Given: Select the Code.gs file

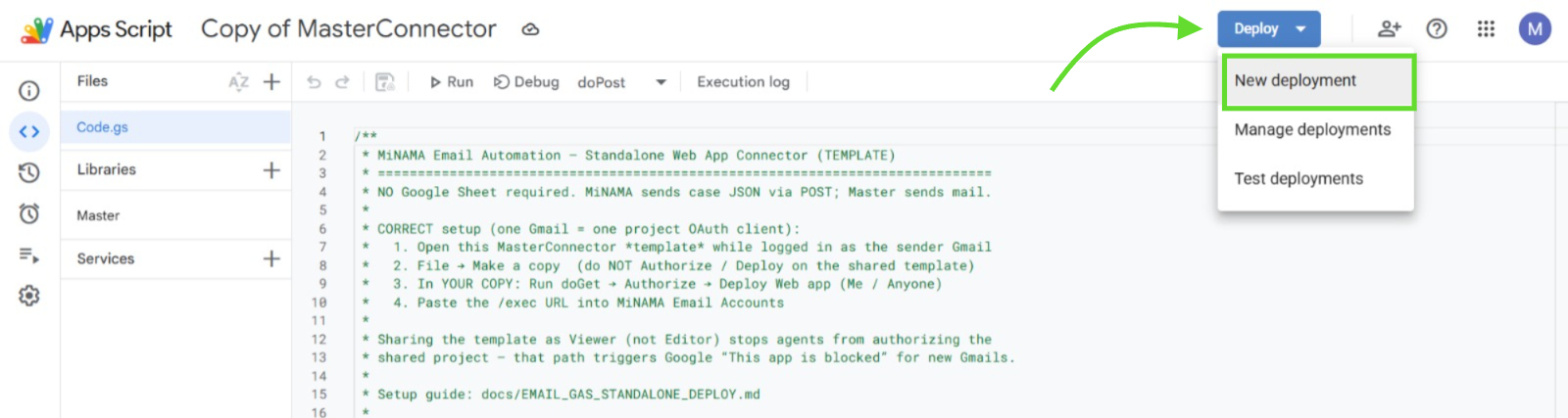Looking at the screenshot, I should (176, 127).
